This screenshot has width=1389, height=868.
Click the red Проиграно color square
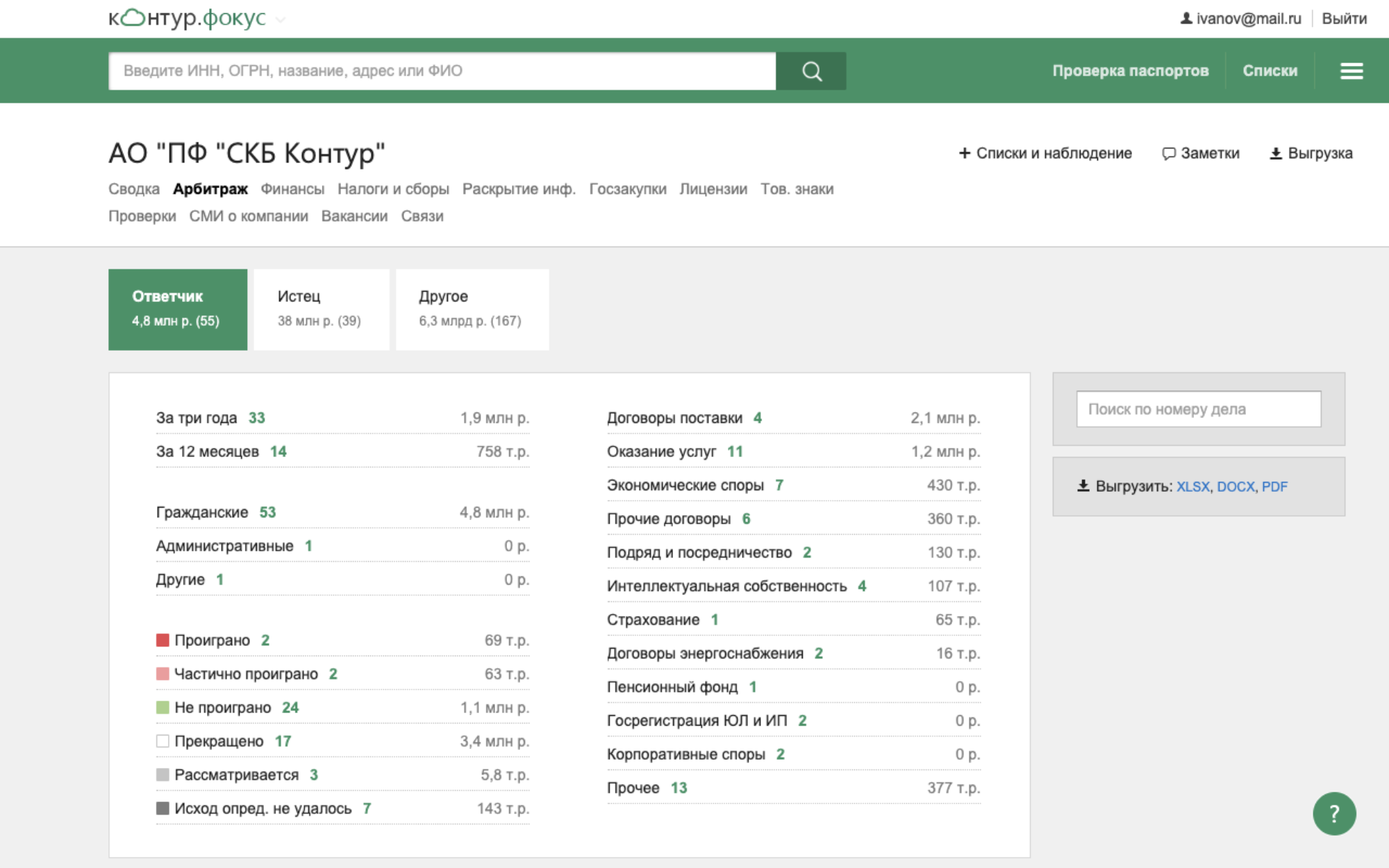pos(163,640)
